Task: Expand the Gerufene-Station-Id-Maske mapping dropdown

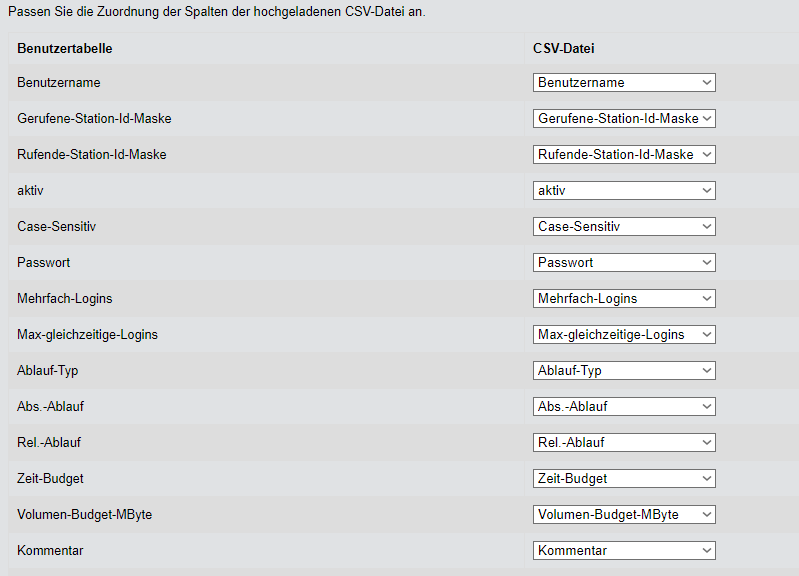Action: pos(624,119)
